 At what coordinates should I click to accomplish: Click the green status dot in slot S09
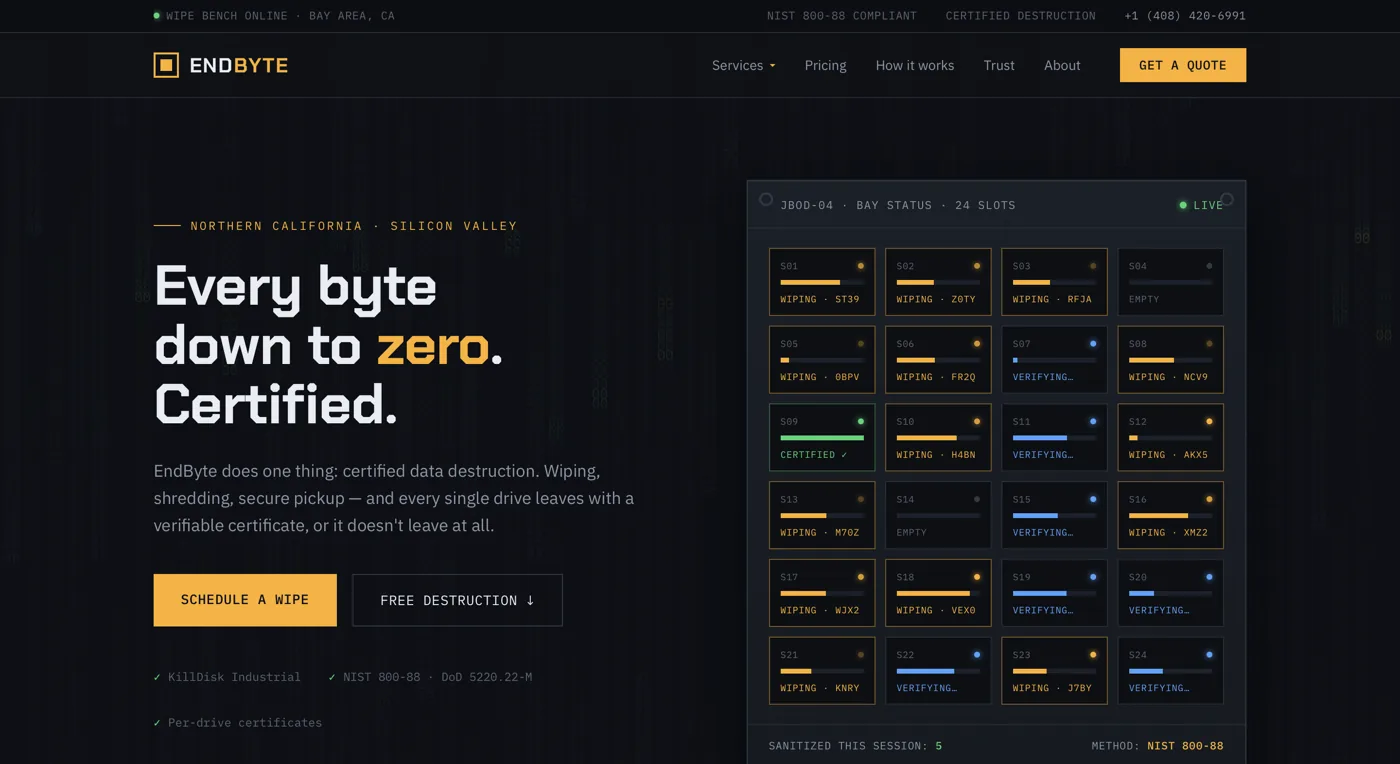coord(861,422)
